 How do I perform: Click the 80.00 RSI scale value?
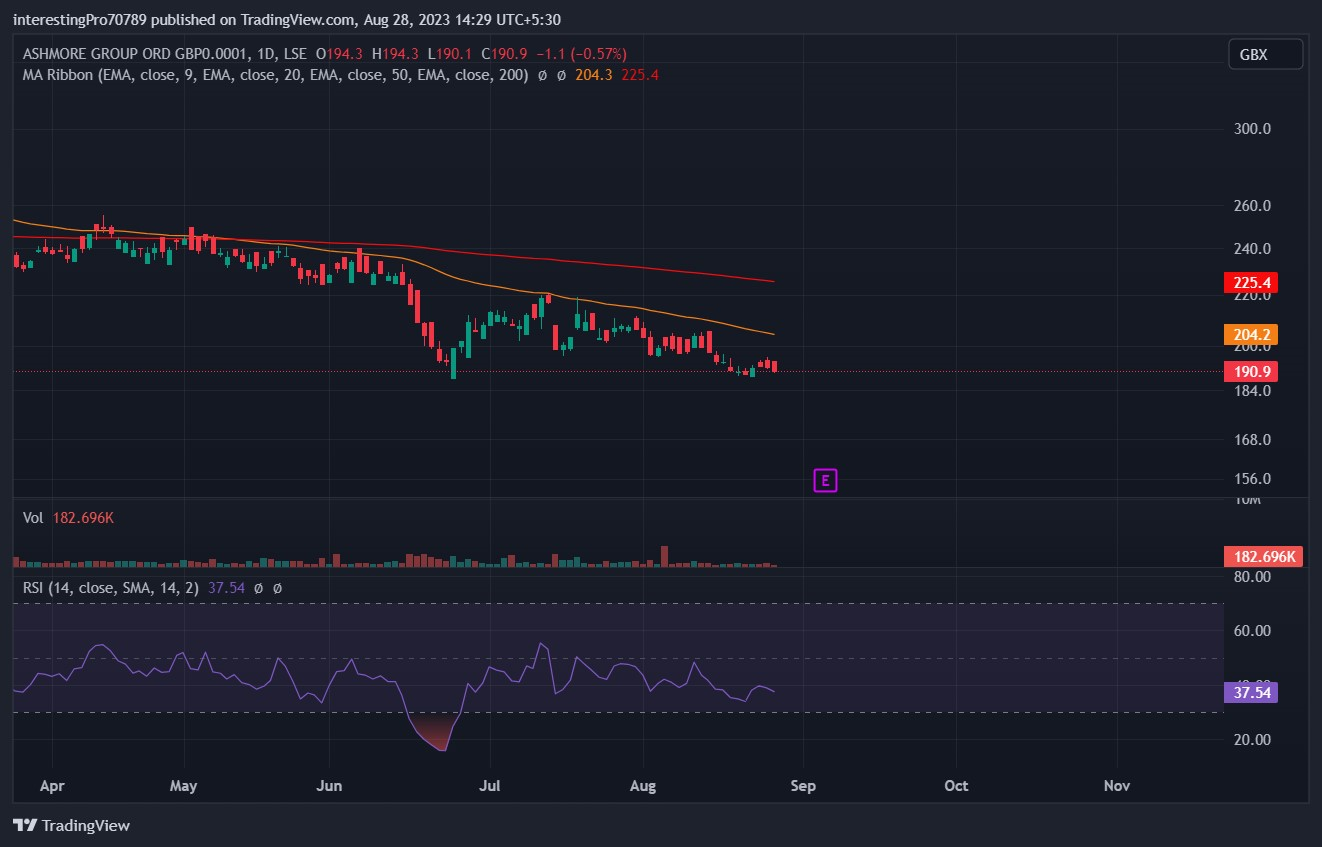point(1252,577)
